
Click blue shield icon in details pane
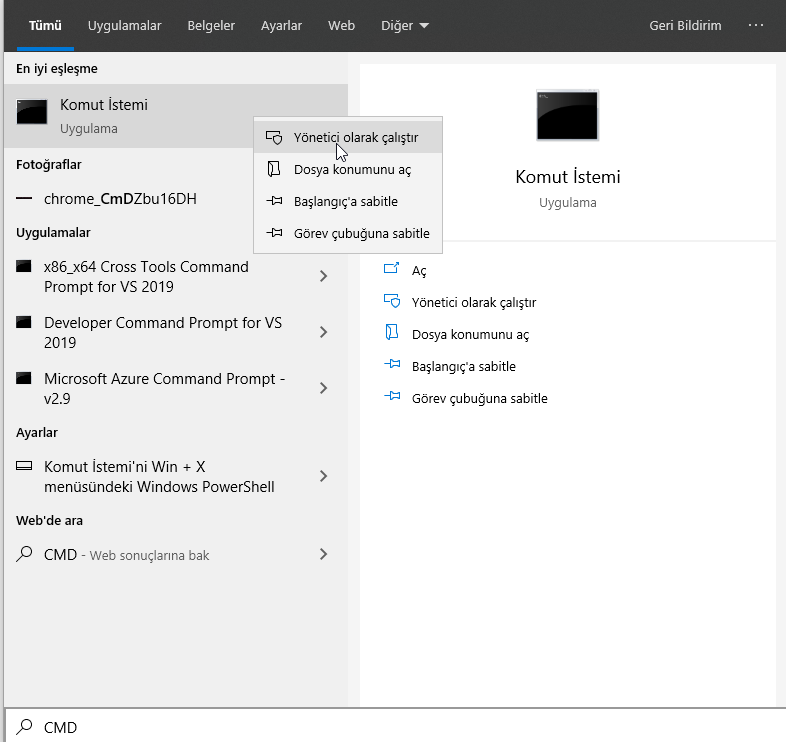(392, 301)
